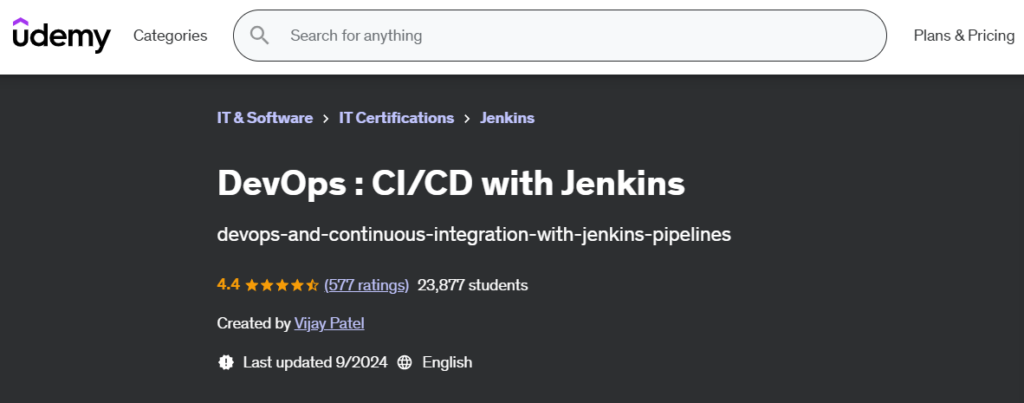This screenshot has width=1024, height=403.
Task: Open the Categories menu
Action: [x=170, y=35]
